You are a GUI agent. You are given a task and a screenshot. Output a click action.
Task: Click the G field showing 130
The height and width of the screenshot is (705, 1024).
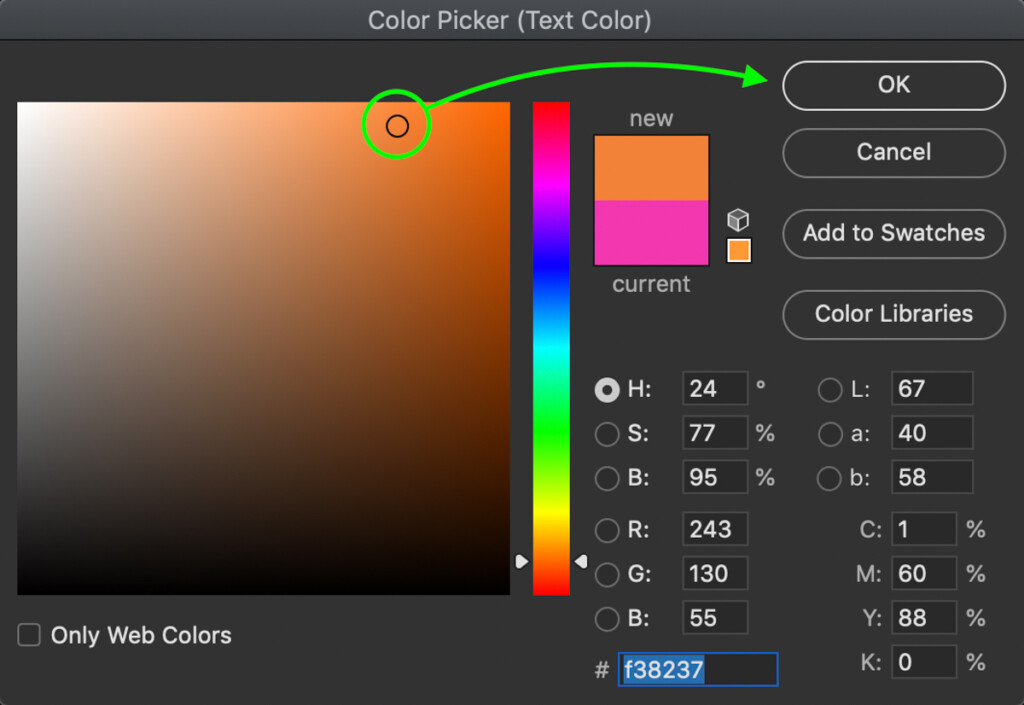[x=715, y=573]
